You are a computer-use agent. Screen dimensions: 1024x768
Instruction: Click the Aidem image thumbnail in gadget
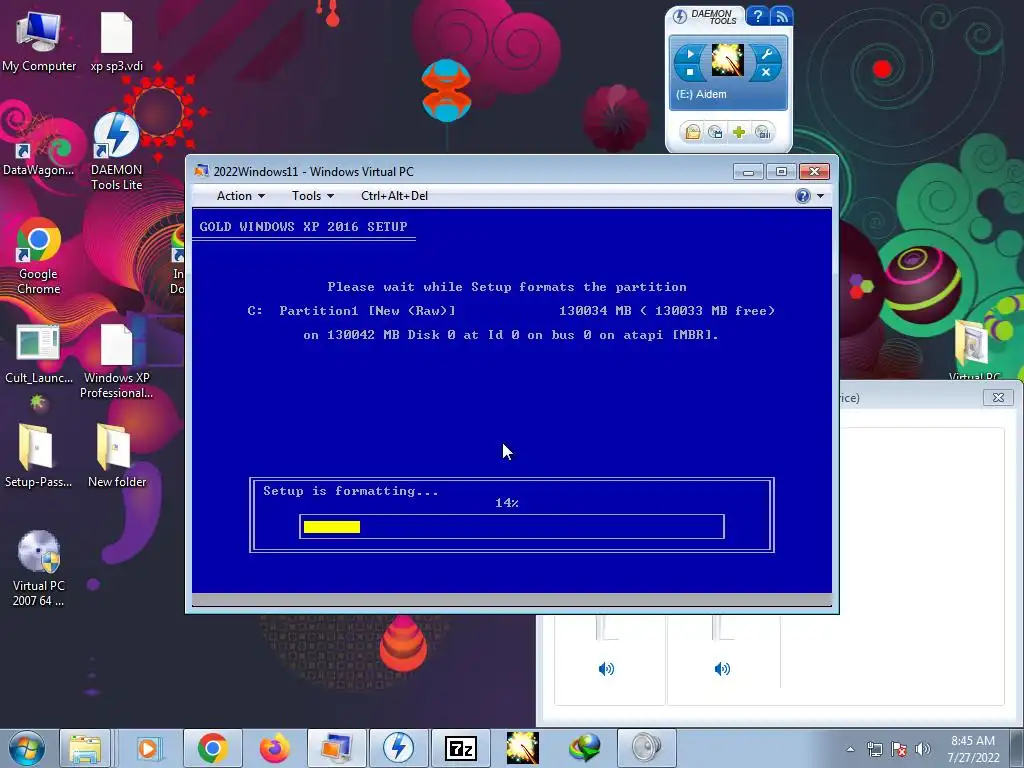coord(728,60)
